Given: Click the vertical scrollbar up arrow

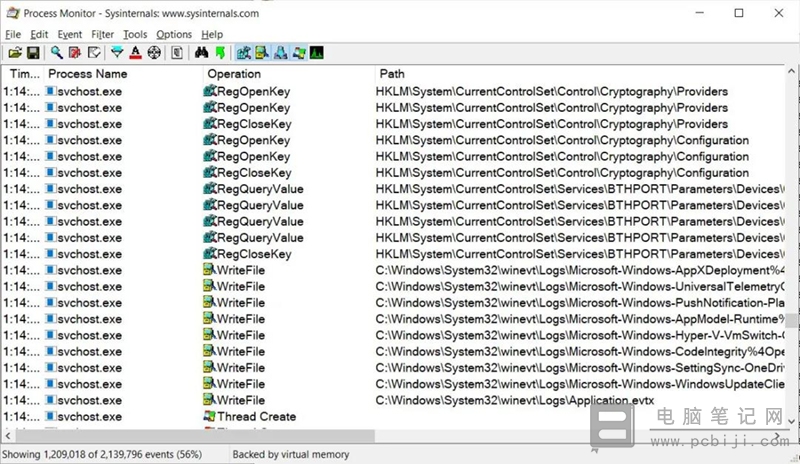Looking at the screenshot, I should (x=791, y=71).
